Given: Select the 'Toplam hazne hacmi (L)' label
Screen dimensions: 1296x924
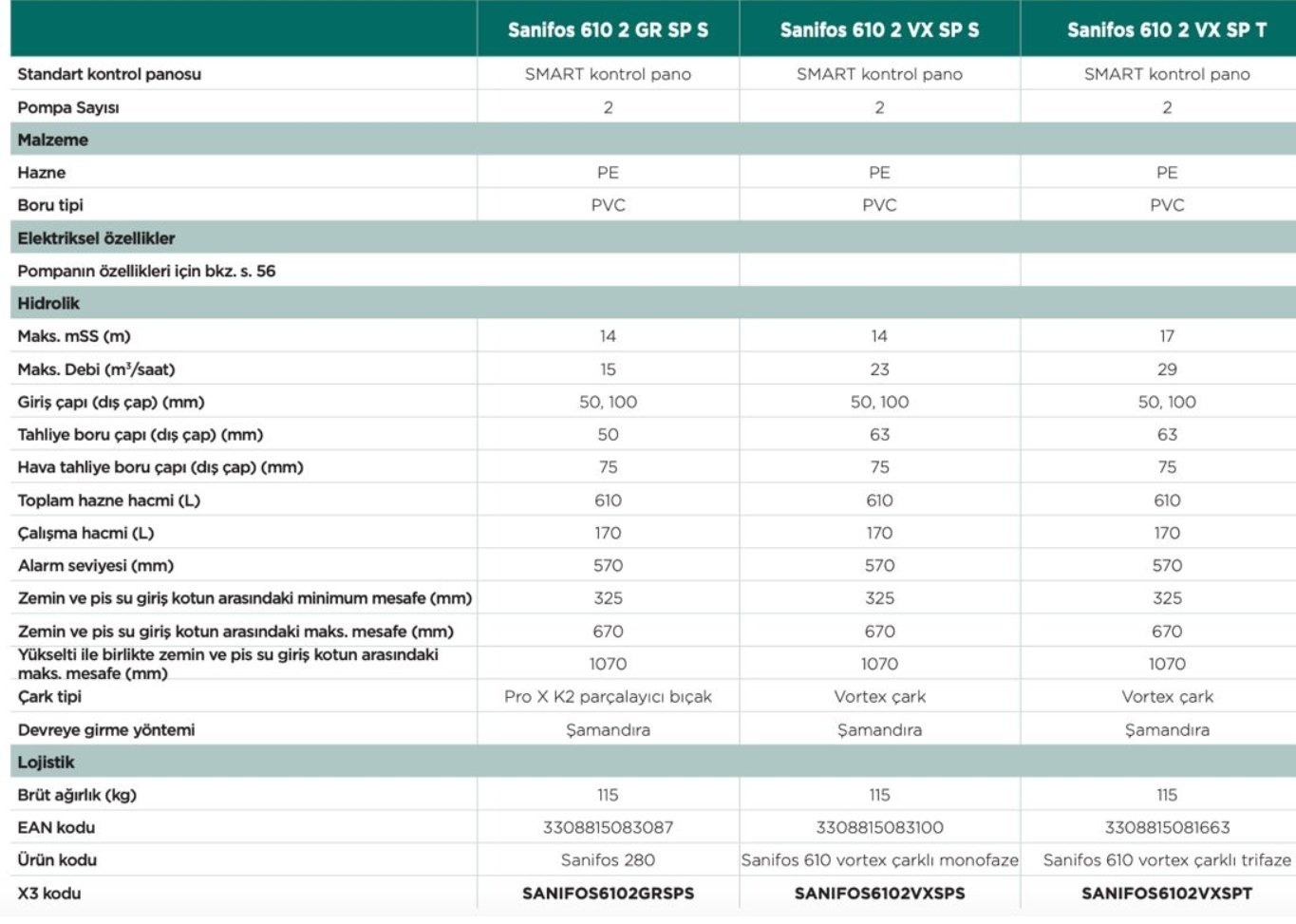Looking at the screenshot, I should pyautogui.click(x=109, y=500).
